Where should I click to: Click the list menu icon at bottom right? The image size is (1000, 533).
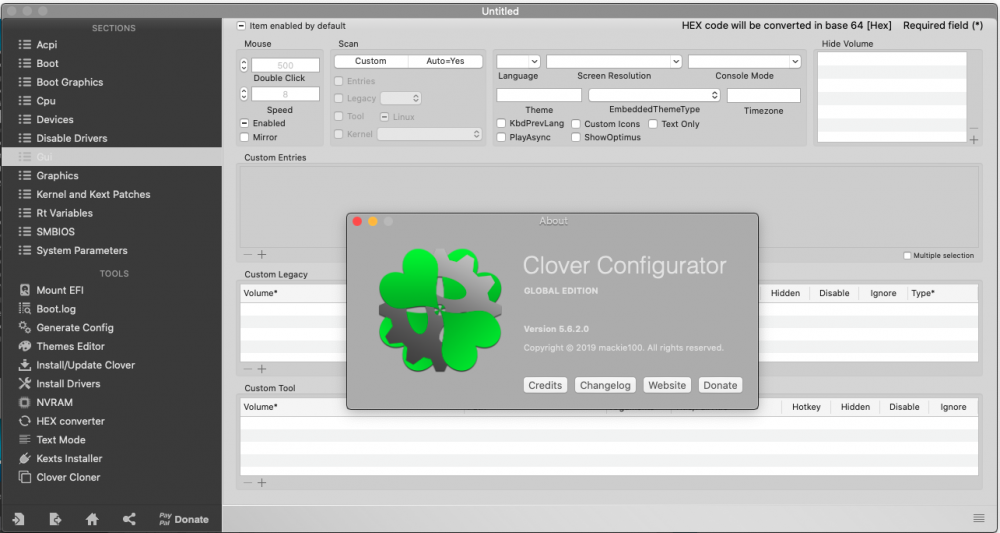coord(978,518)
